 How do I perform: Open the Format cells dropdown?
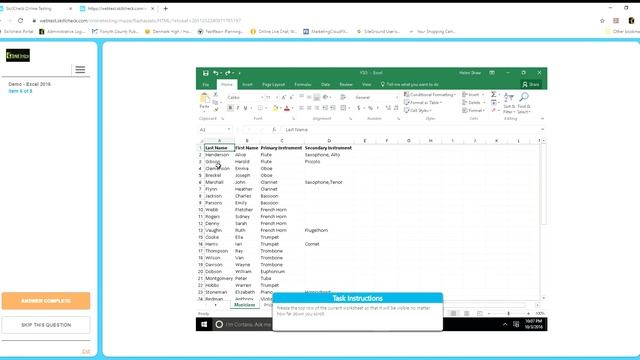(x=473, y=111)
